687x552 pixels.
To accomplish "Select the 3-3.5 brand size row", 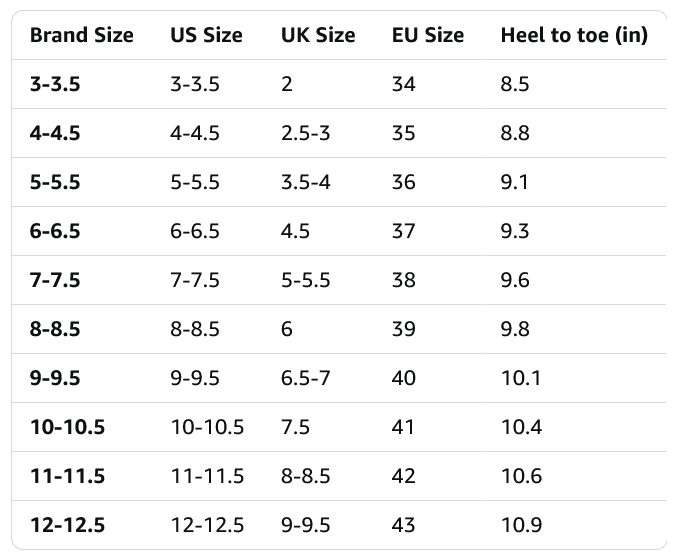I will [x=55, y=85].
